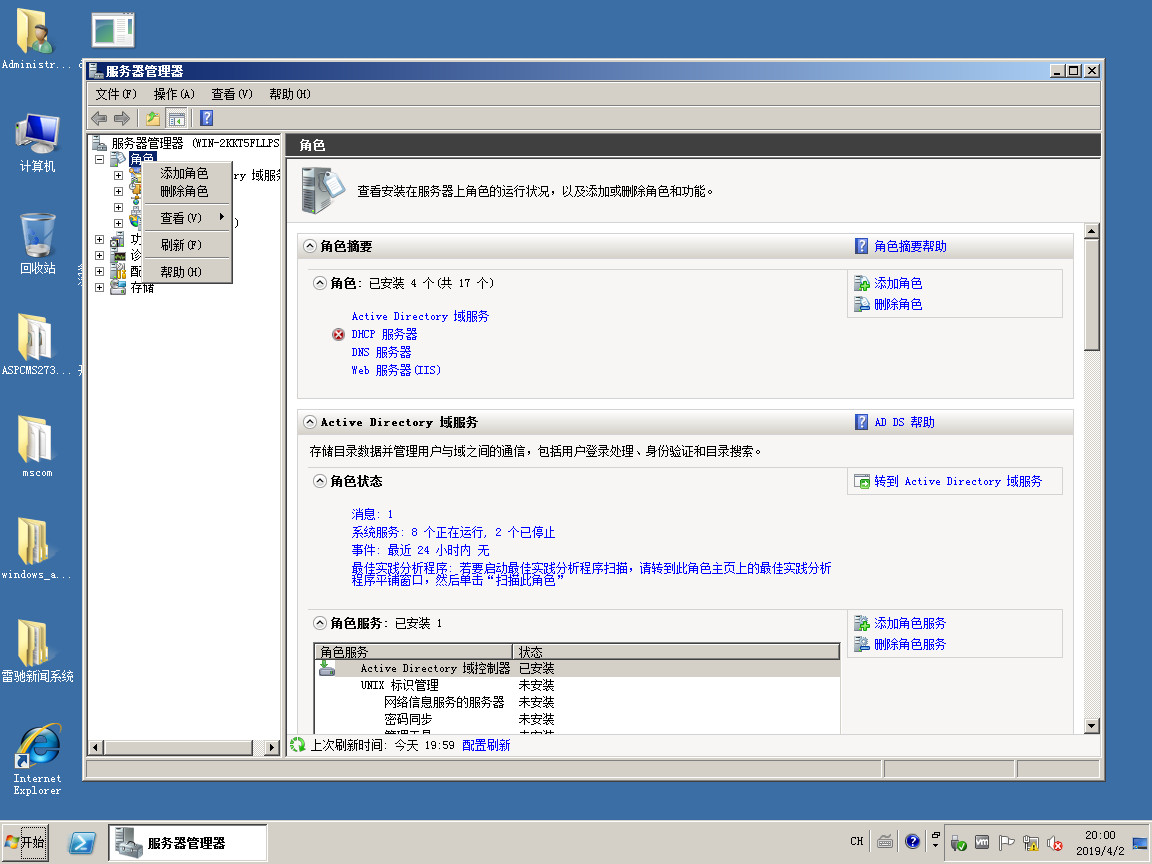
Task: Click the toolbar back arrow
Action: pos(99,118)
